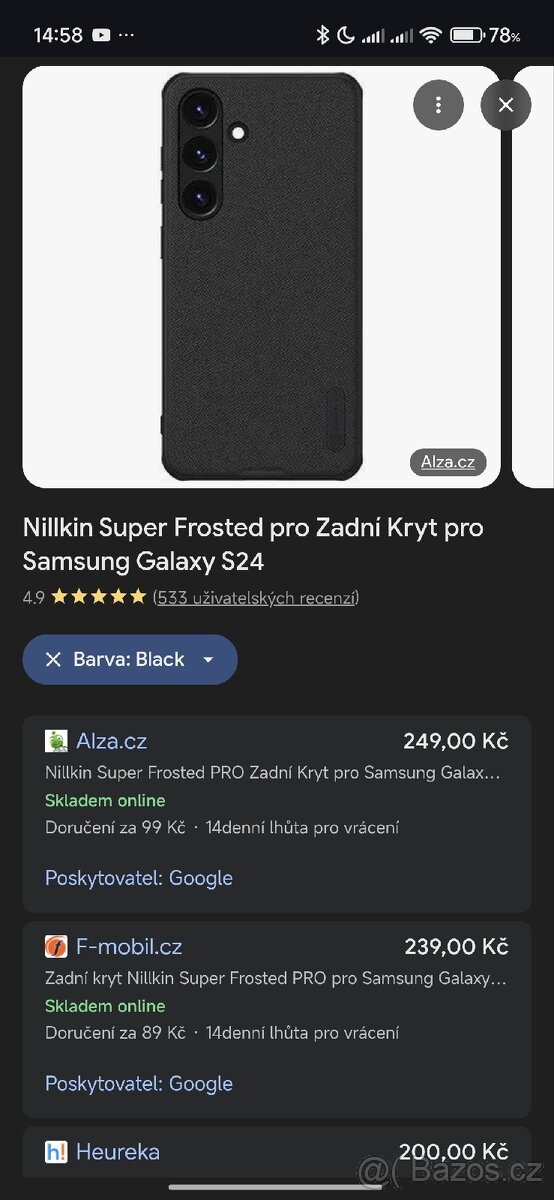Open the Heureka store offer
The image size is (554, 1200).
[117, 1152]
